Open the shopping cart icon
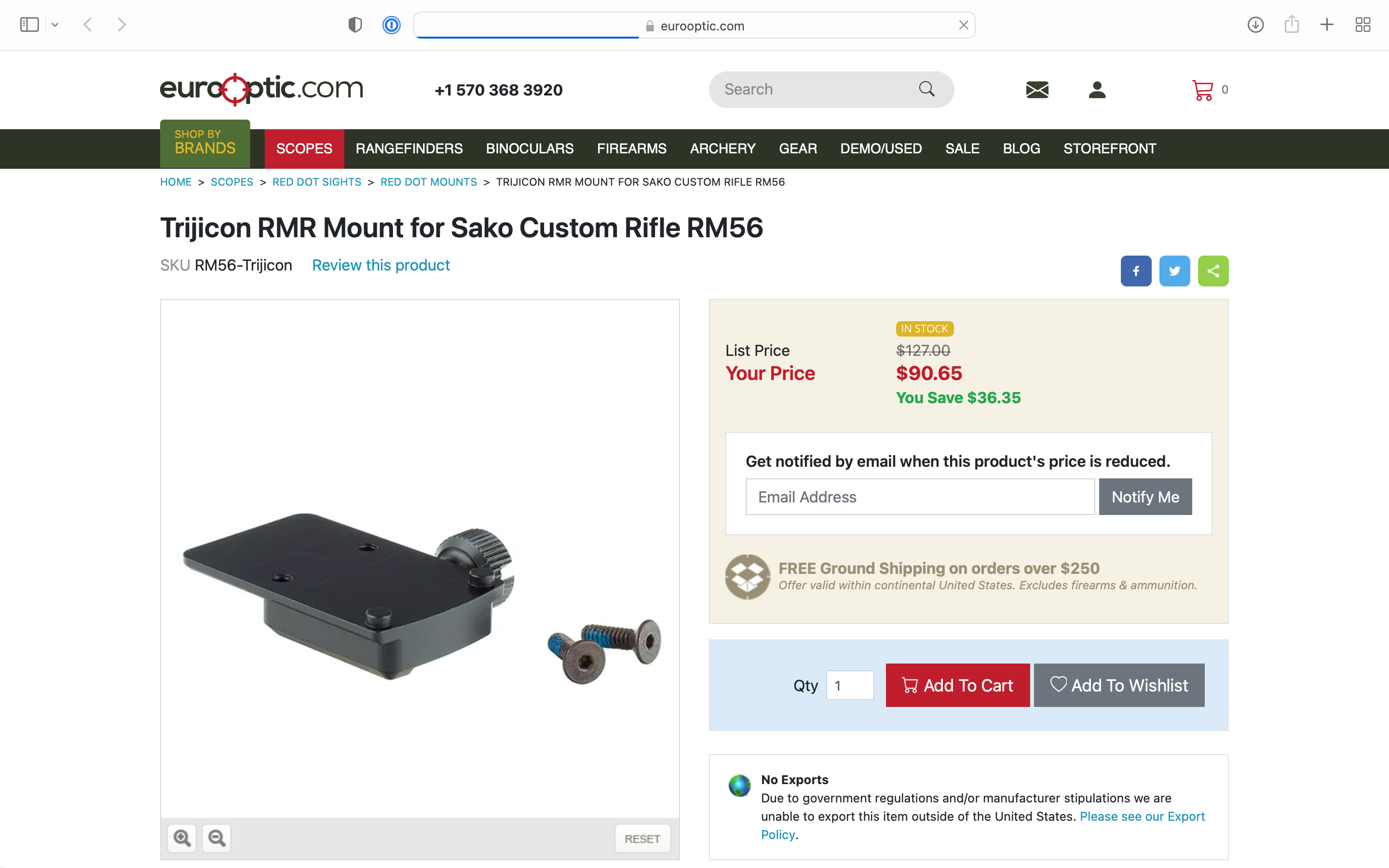This screenshot has height=868, width=1389. click(1202, 90)
